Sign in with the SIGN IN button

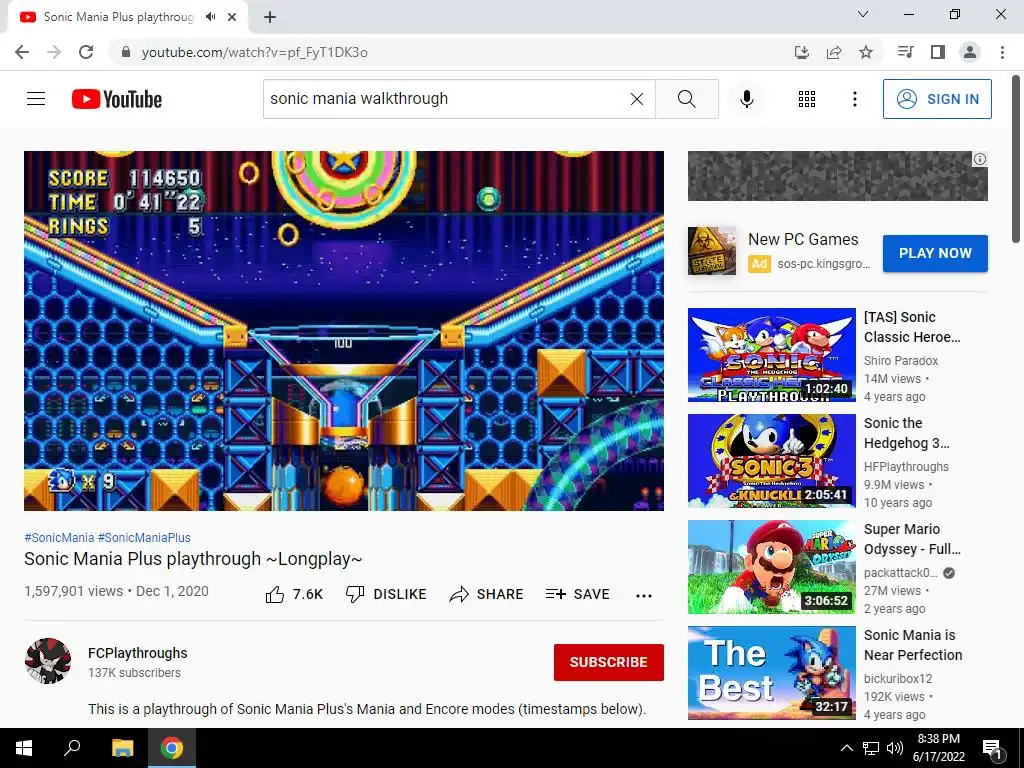[x=936, y=99]
